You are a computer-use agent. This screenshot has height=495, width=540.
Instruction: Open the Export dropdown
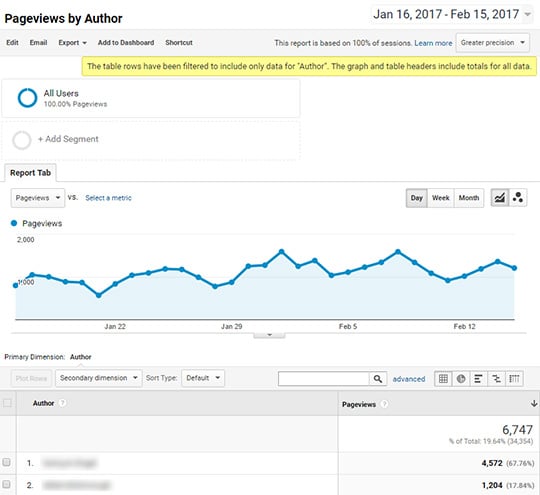tap(72, 43)
